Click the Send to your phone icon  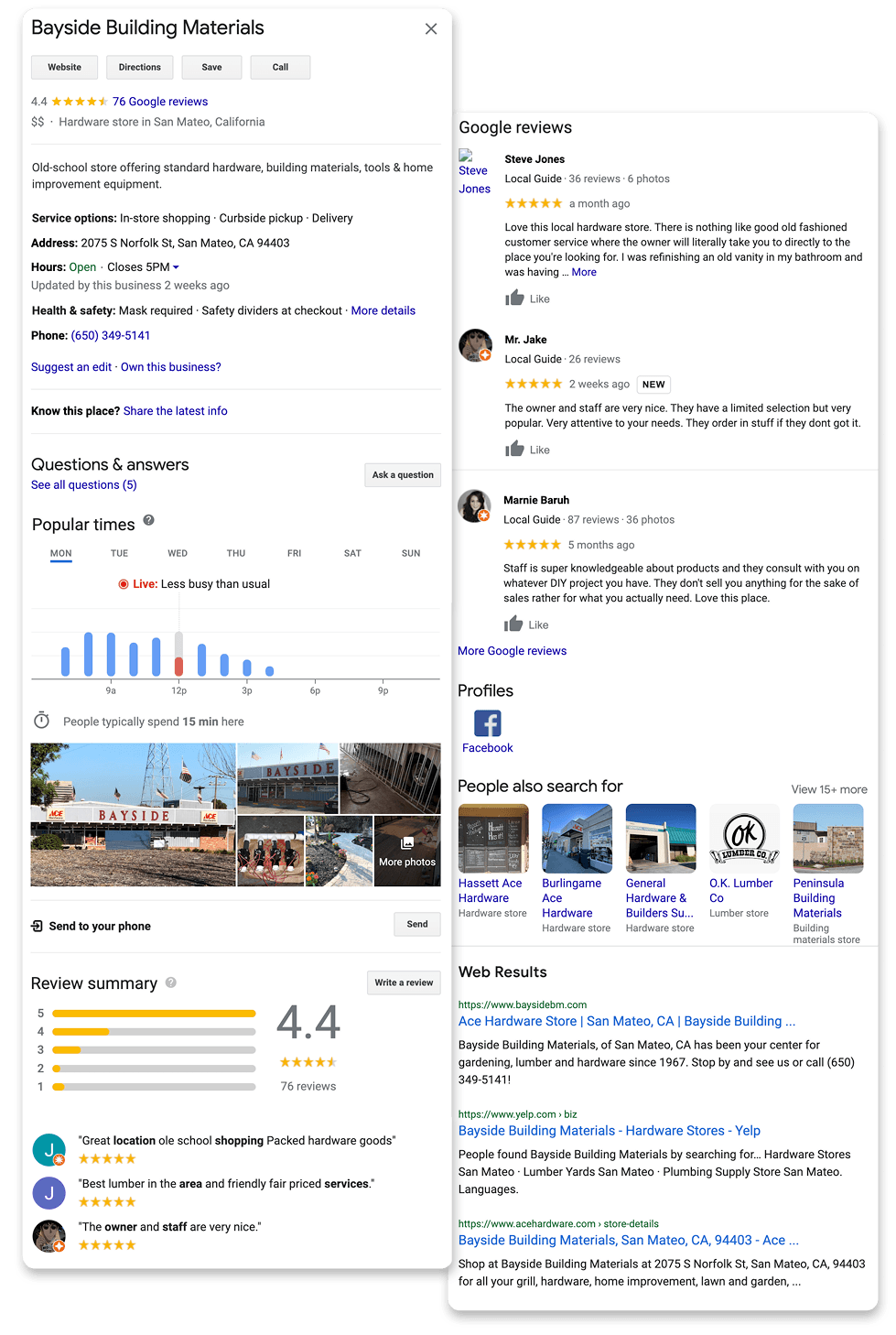(x=38, y=926)
